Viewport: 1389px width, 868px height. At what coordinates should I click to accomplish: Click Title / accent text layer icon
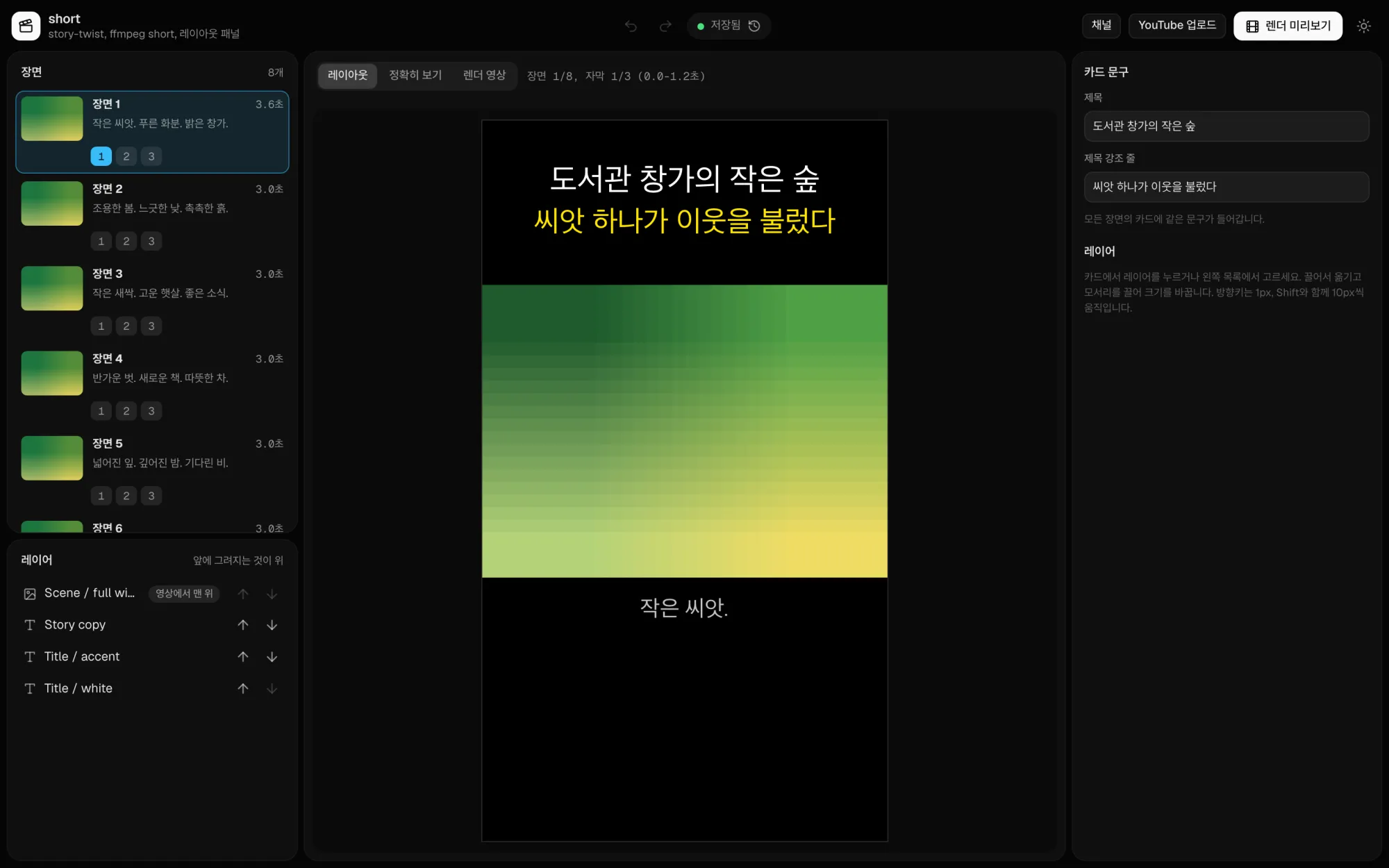[30, 657]
